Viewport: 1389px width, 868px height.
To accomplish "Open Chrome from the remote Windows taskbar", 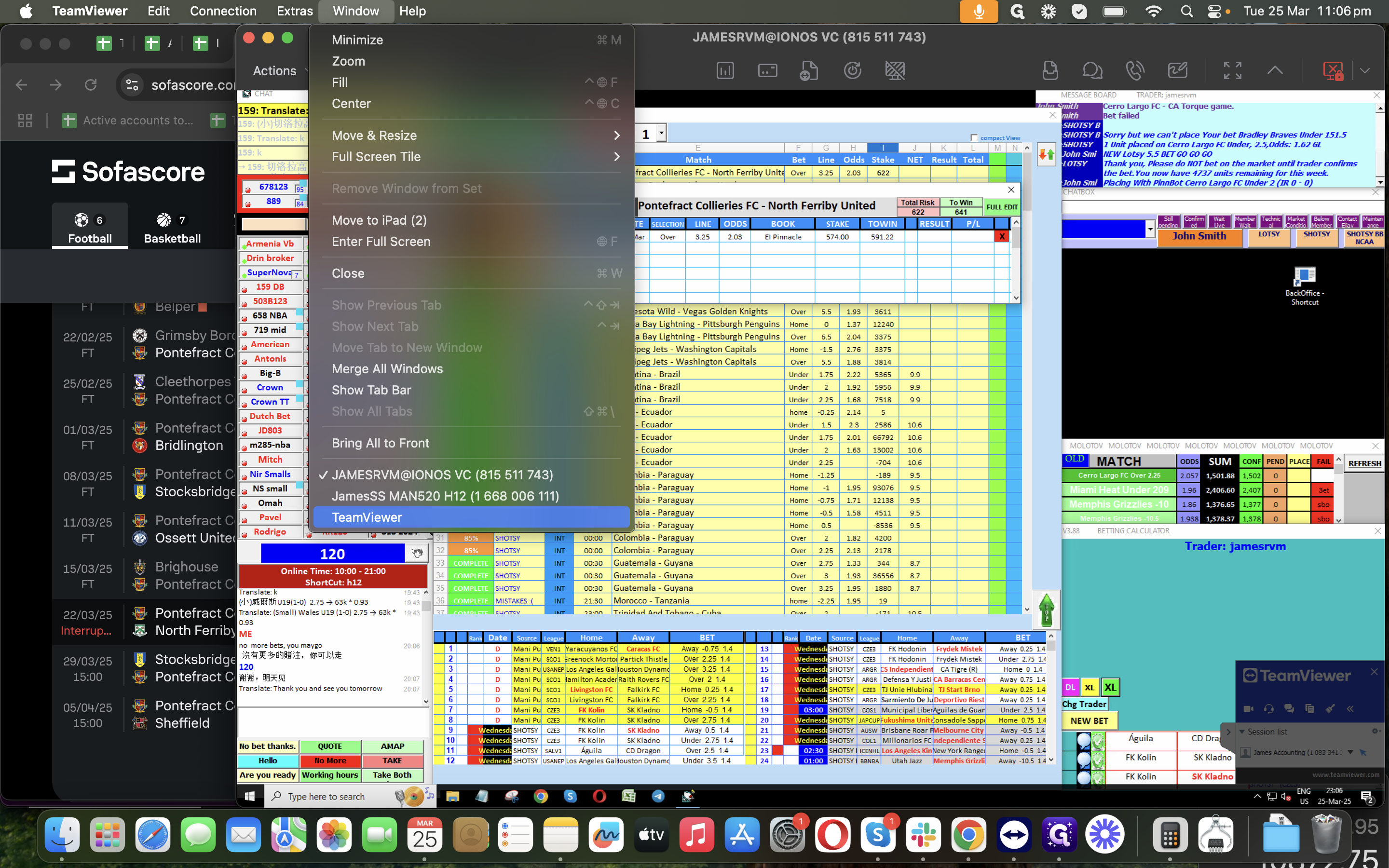I will click(x=540, y=796).
